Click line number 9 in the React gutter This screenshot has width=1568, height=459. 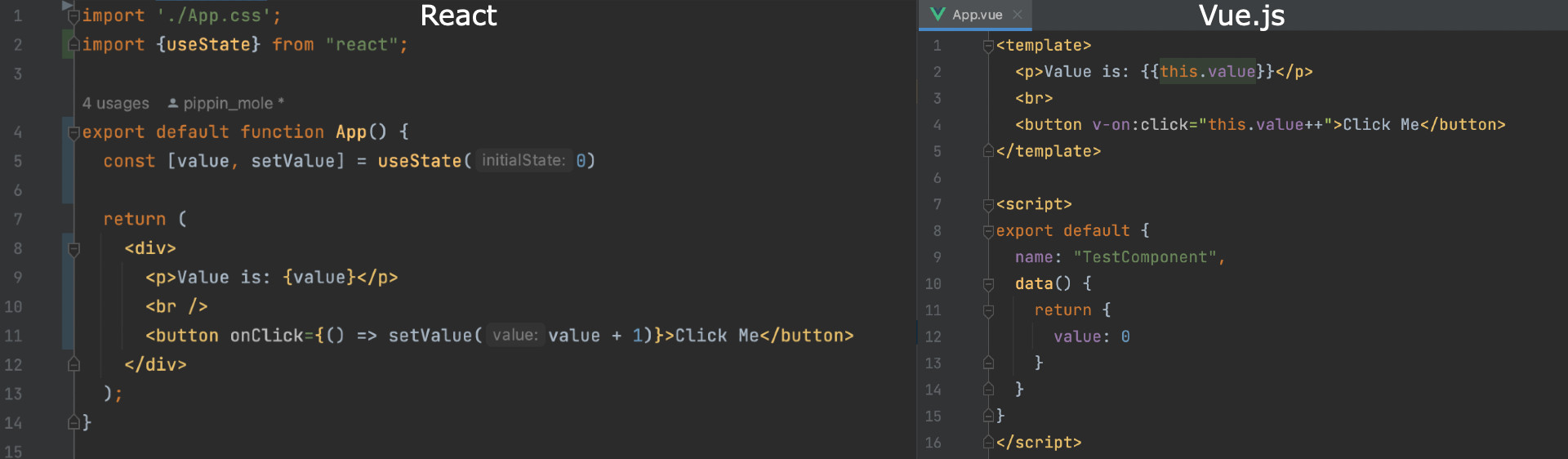pos(17,278)
